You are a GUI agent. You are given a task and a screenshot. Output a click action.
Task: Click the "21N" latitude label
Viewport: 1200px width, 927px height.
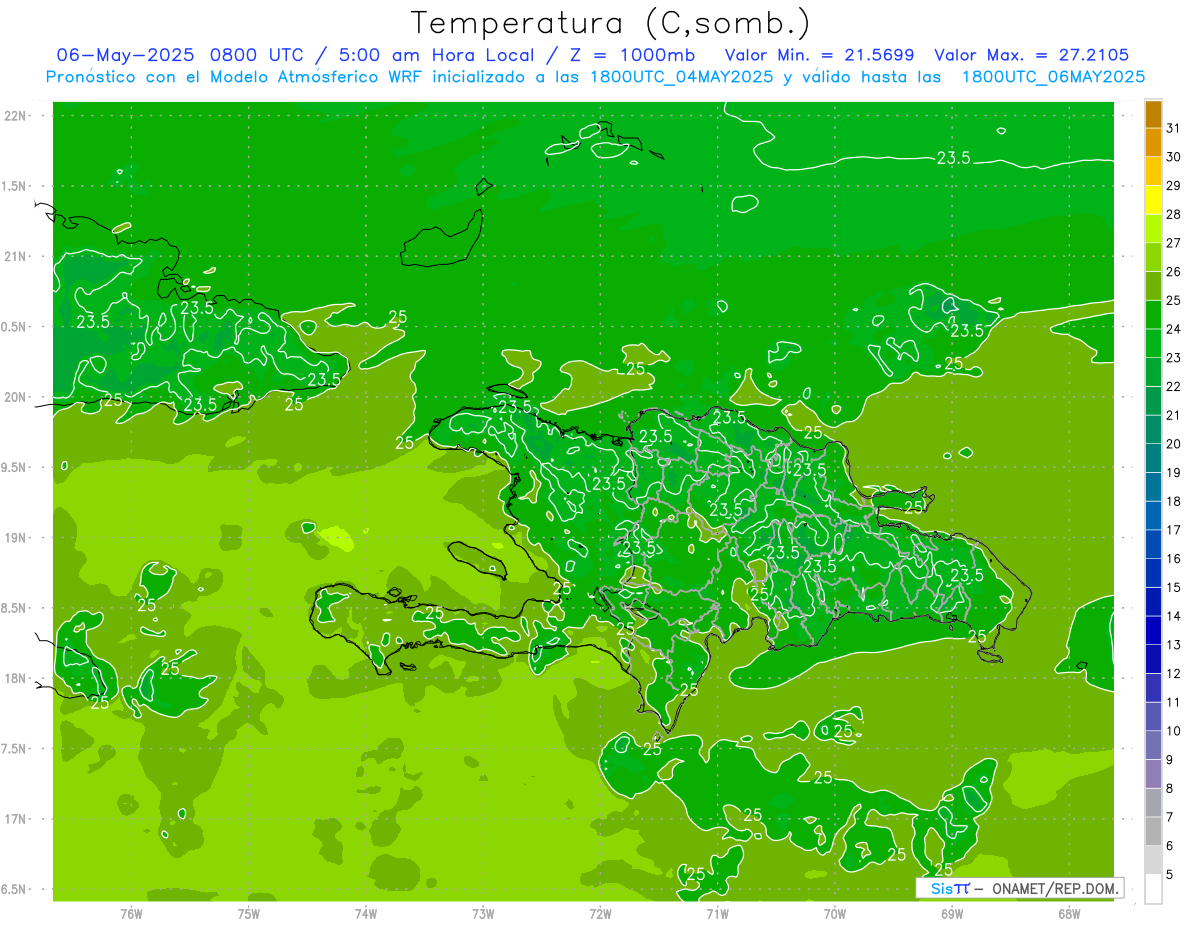(16, 257)
